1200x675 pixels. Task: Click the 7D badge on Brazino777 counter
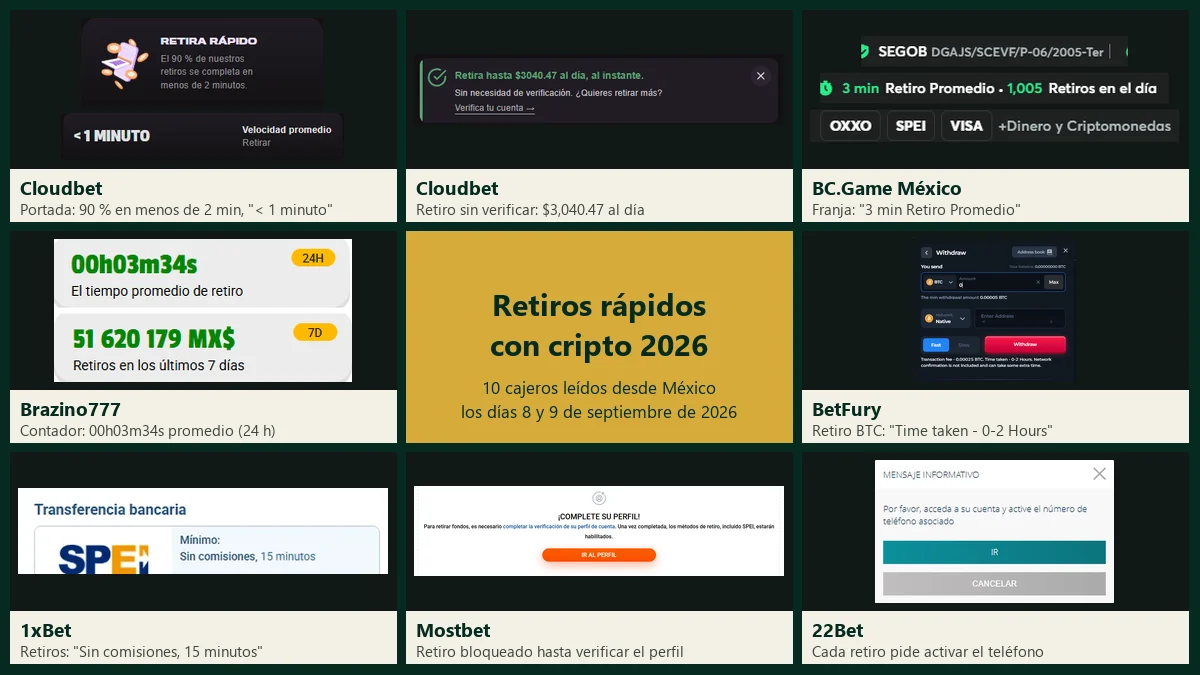315,332
